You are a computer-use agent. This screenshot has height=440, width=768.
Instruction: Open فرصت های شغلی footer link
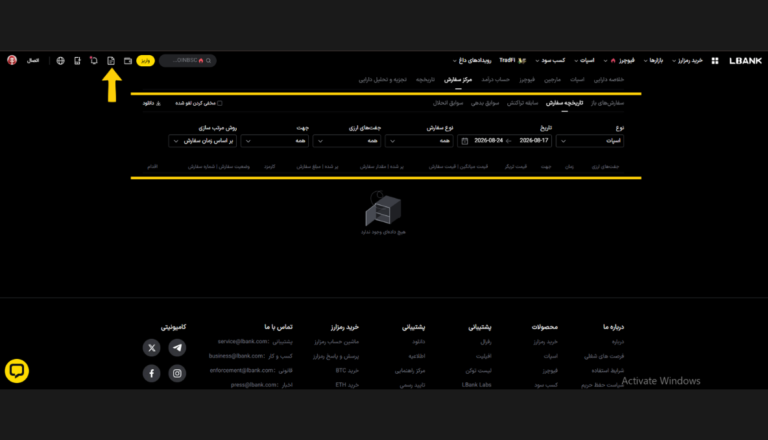[604, 356]
